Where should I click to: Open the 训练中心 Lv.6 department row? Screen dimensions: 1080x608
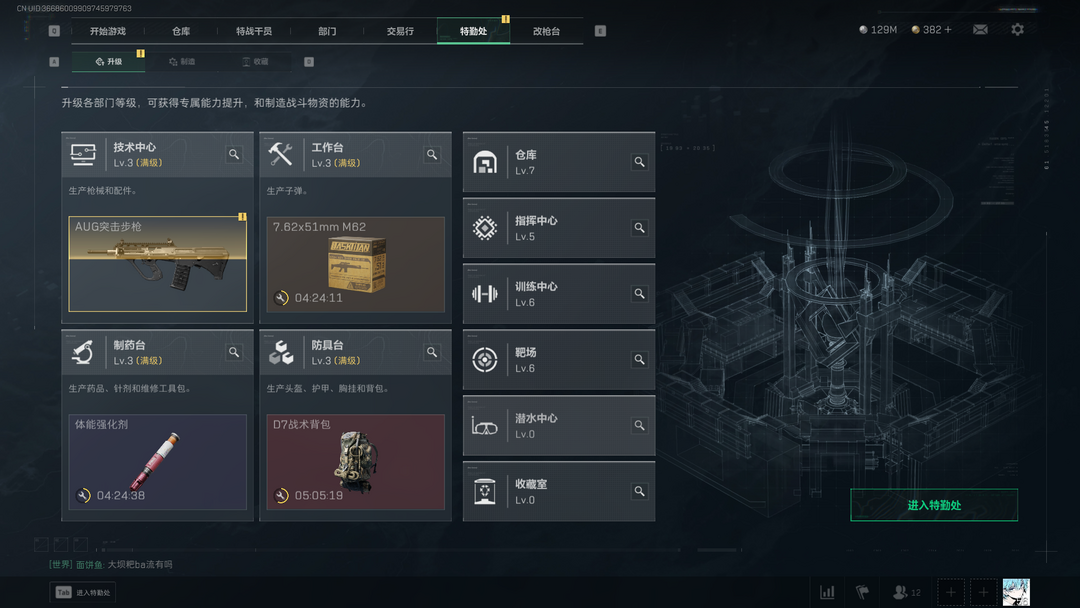click(x=559, y=294)
